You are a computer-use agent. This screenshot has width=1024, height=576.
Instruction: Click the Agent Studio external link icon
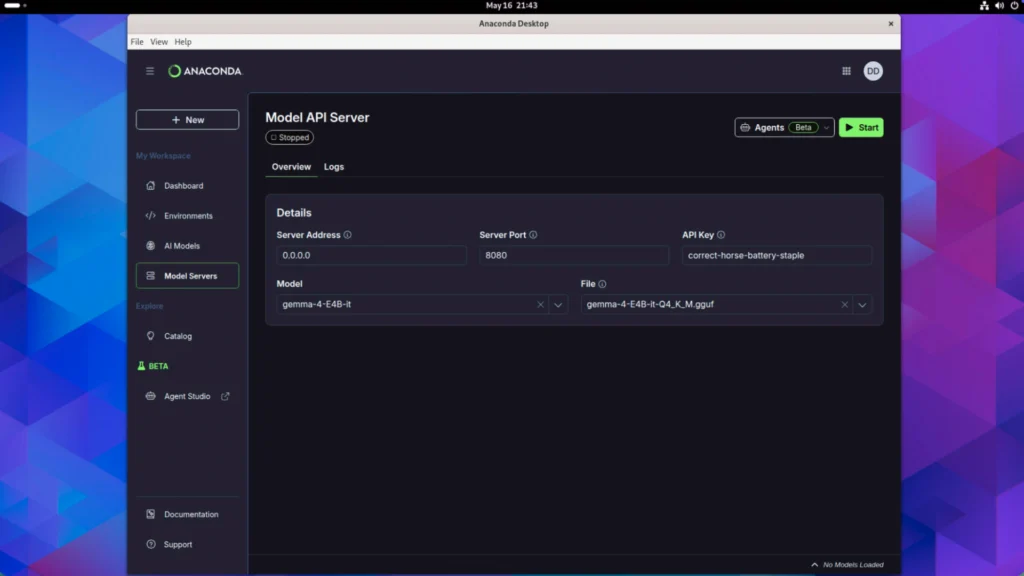point(225,396)
